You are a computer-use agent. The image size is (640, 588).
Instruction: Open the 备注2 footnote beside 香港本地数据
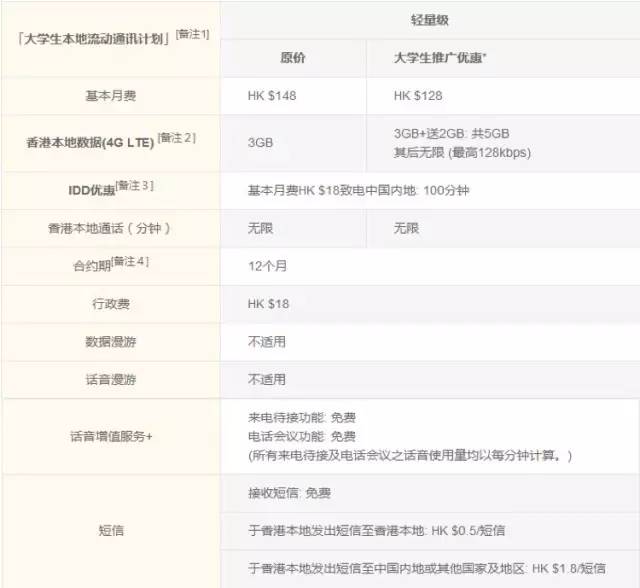click(176, 137)
